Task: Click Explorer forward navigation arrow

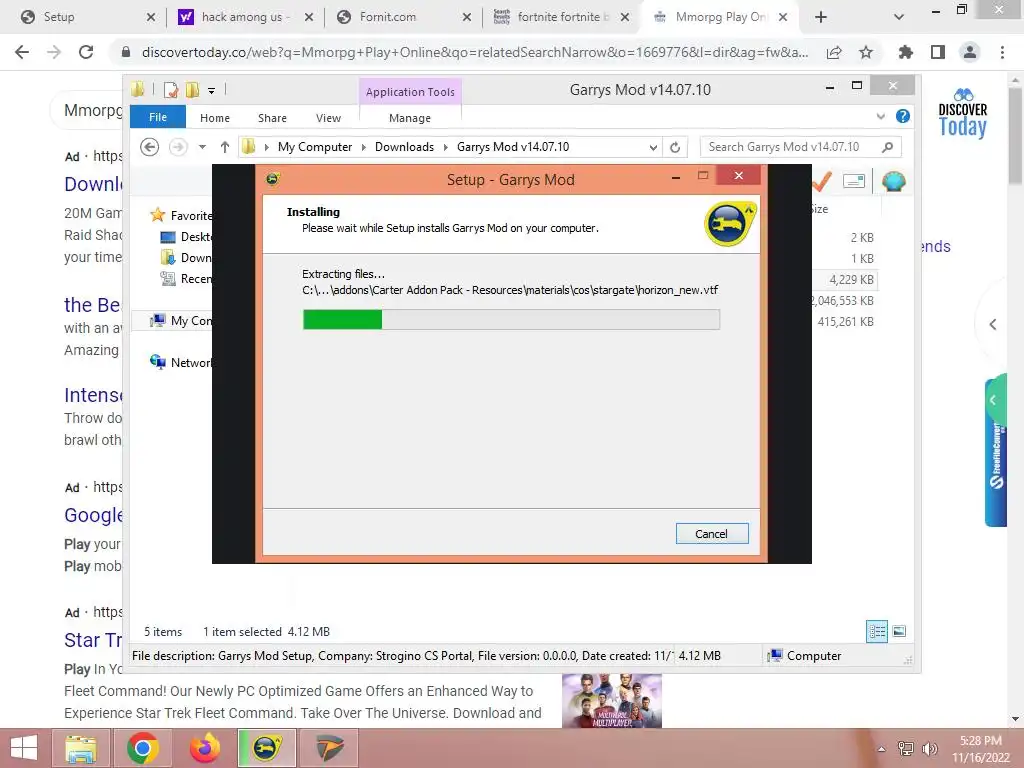Action: click(178, 147)
